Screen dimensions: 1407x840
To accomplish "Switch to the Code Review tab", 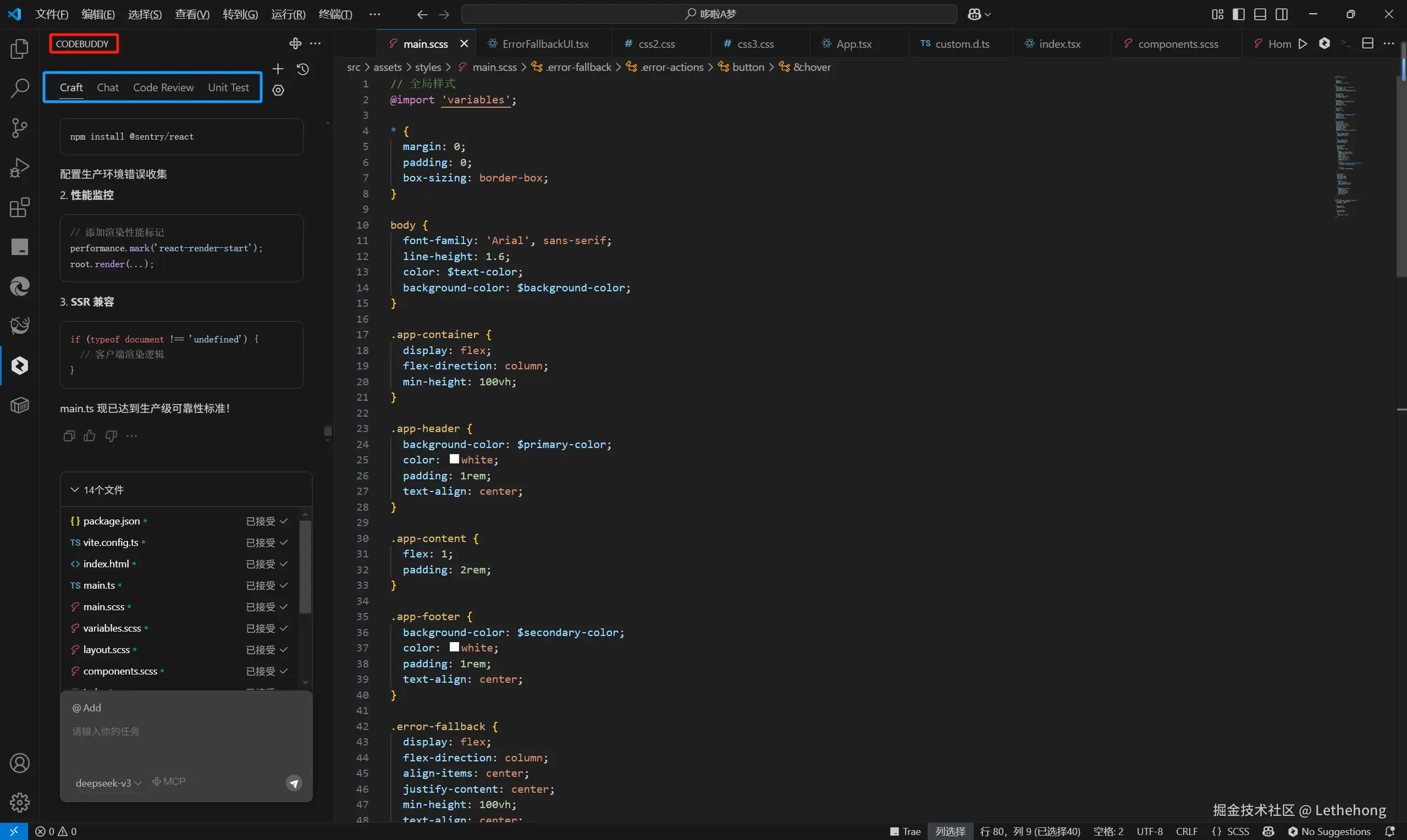I will coord(163,87).
